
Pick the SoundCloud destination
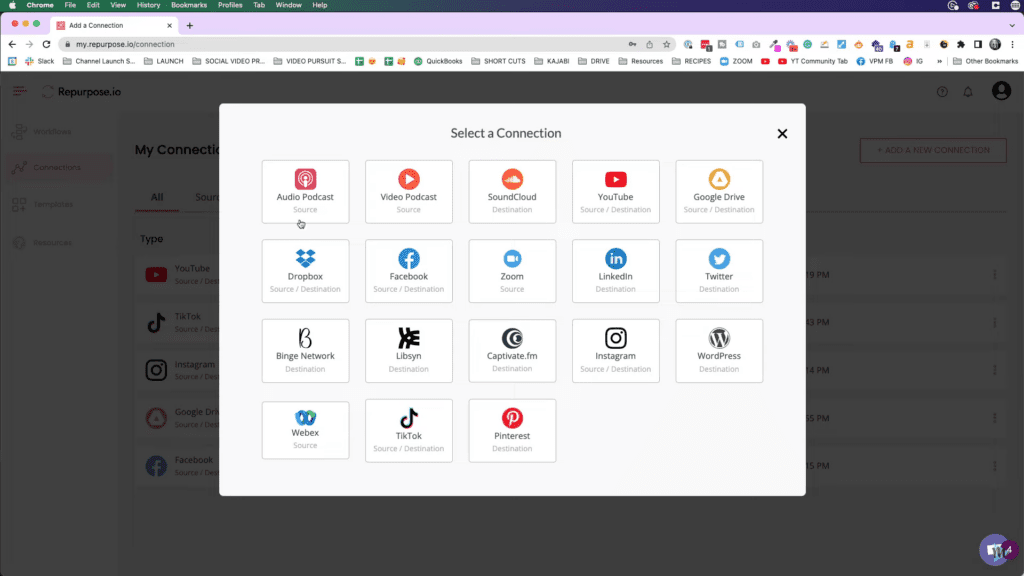pos(512,192)
